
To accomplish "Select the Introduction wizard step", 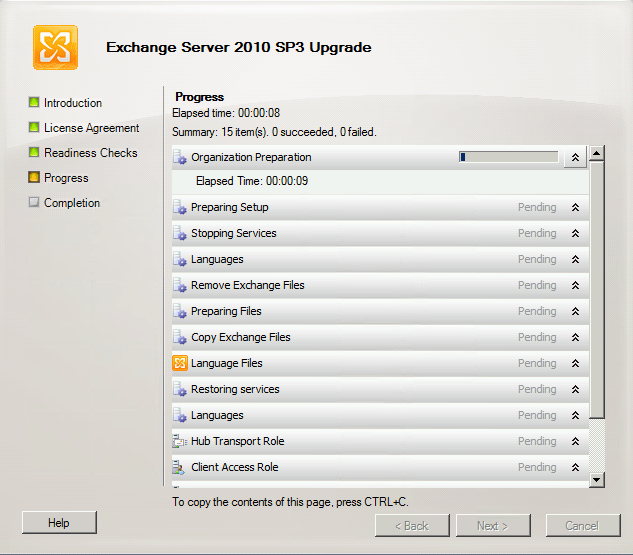I will 73,103.
